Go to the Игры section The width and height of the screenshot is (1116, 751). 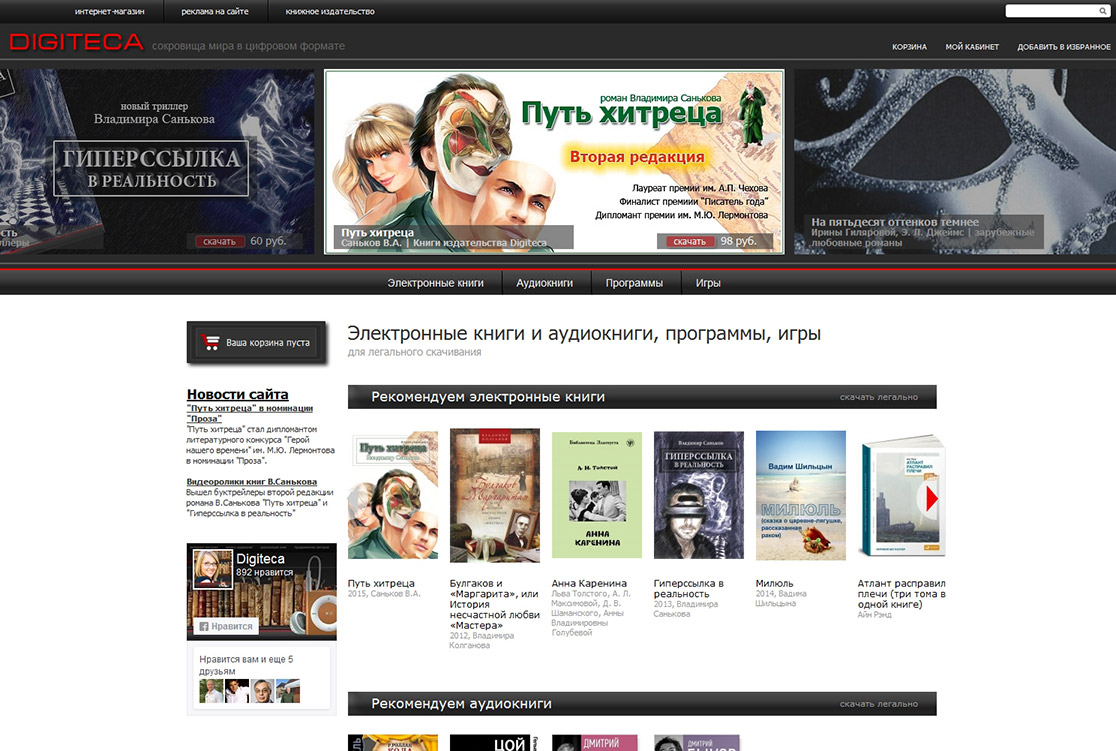[708, 283]
